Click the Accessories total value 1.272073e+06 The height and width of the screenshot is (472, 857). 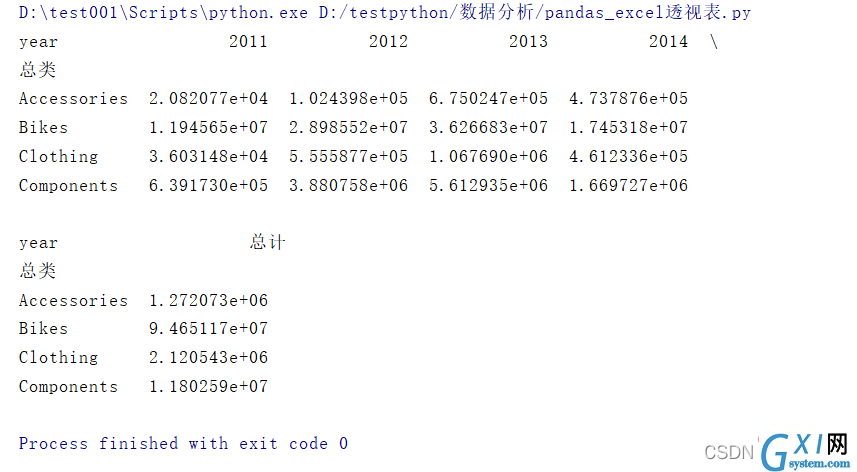point(208,300)
